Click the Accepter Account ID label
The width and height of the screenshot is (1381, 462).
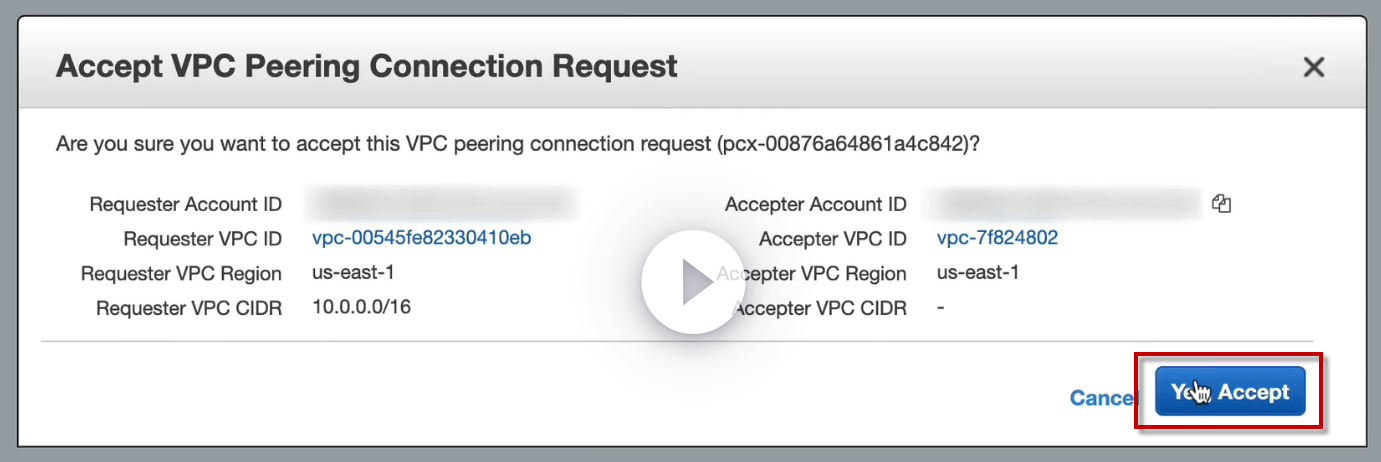[x=816, y=204]
